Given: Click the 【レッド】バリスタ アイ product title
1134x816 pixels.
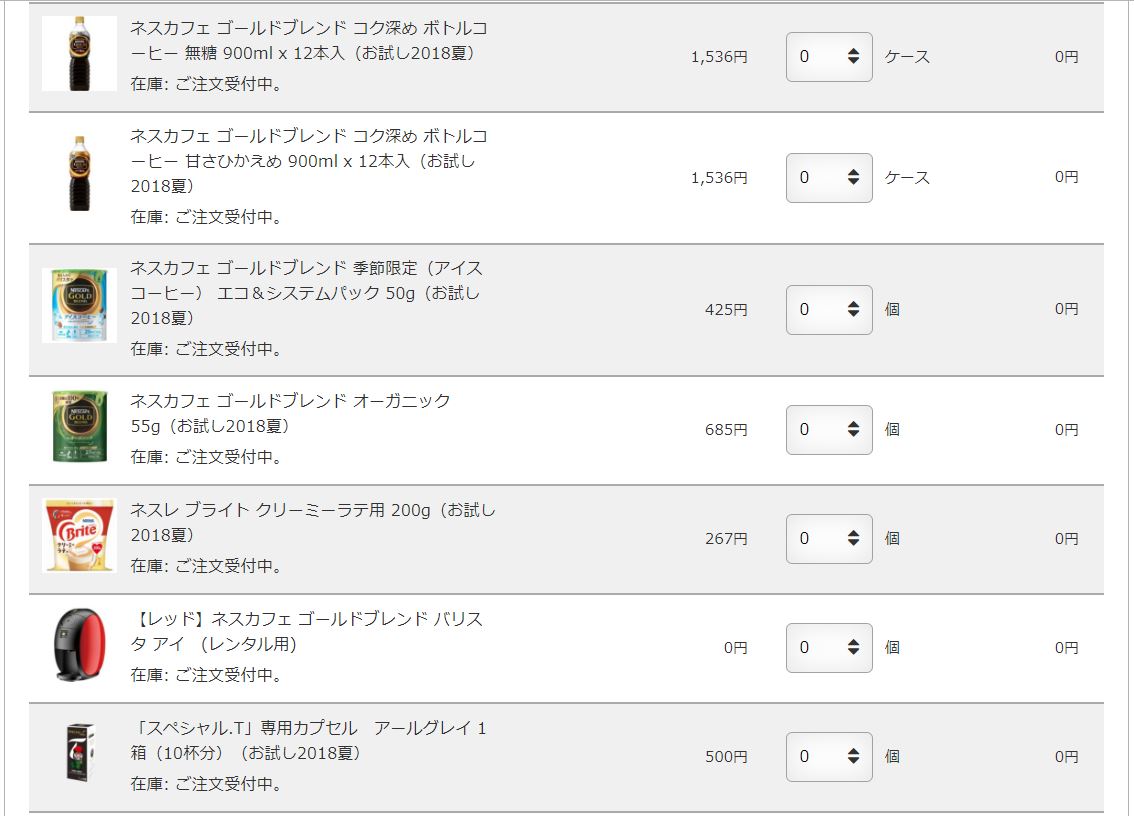Looking at the screenshot, I should 307,632.
